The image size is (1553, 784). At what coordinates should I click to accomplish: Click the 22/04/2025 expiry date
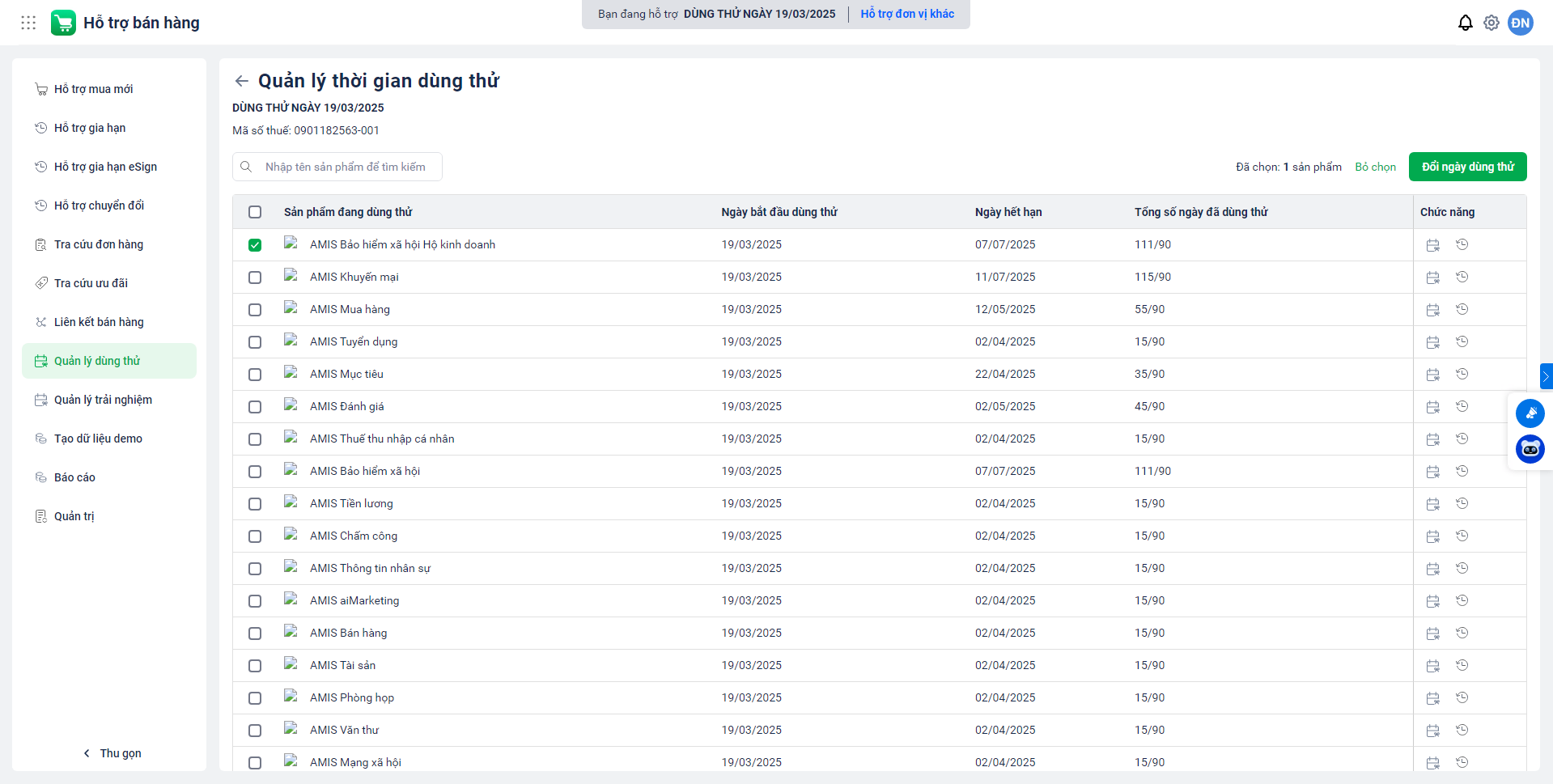point(1005,374)
